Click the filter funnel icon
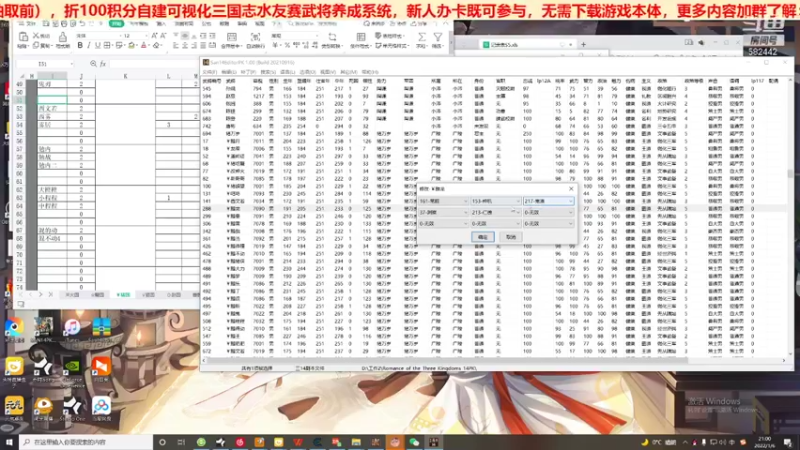 pyautogui.click(x=438, y=37)
